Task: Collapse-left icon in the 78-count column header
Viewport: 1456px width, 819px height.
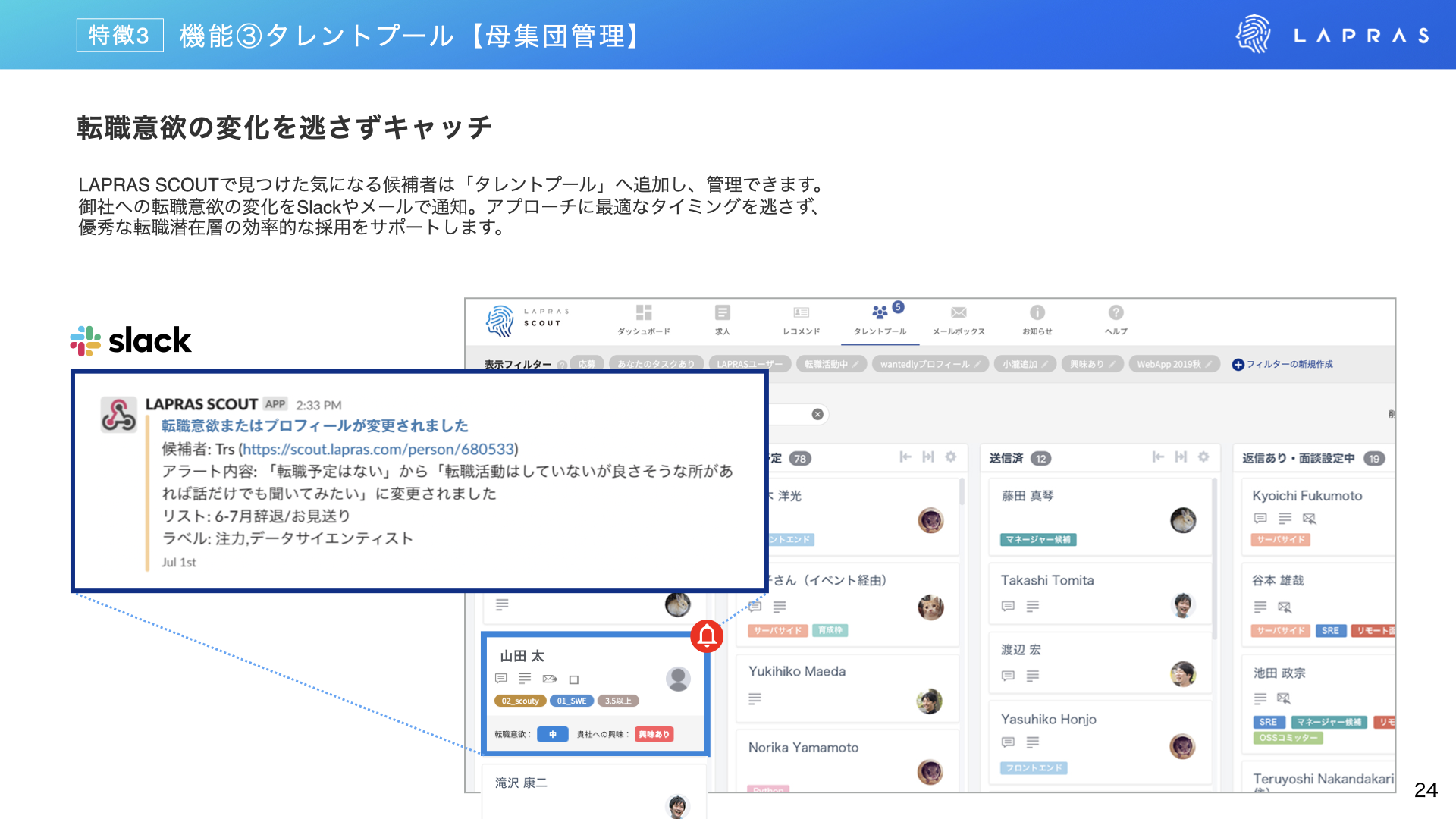Action: click(905, 457)
